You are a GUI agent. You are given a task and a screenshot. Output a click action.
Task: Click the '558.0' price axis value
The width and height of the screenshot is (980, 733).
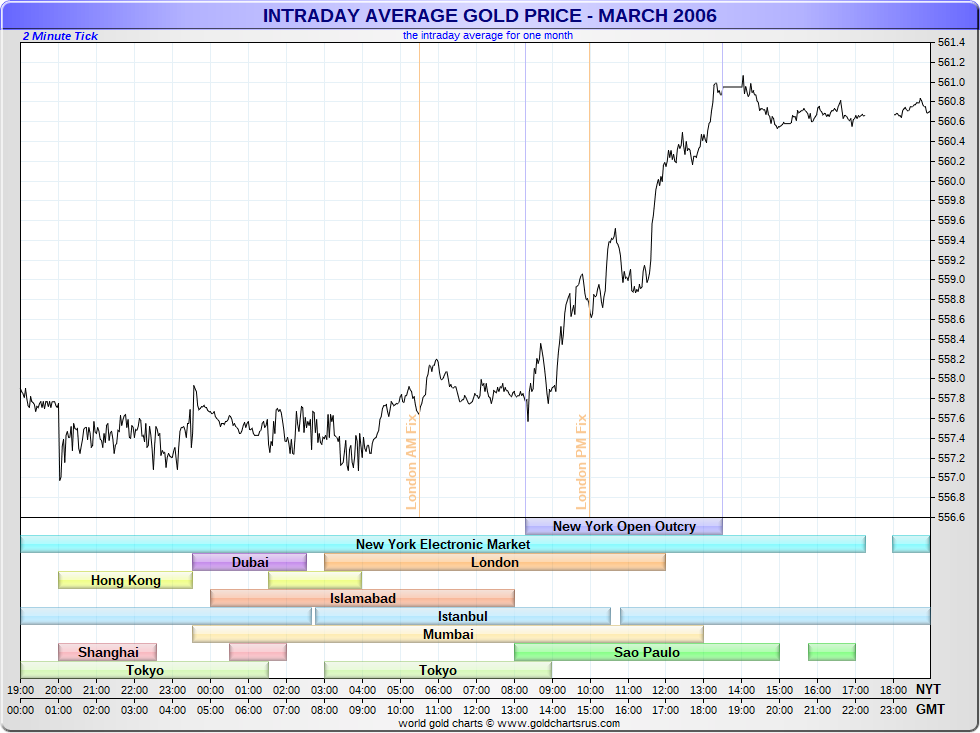[951, 379]
